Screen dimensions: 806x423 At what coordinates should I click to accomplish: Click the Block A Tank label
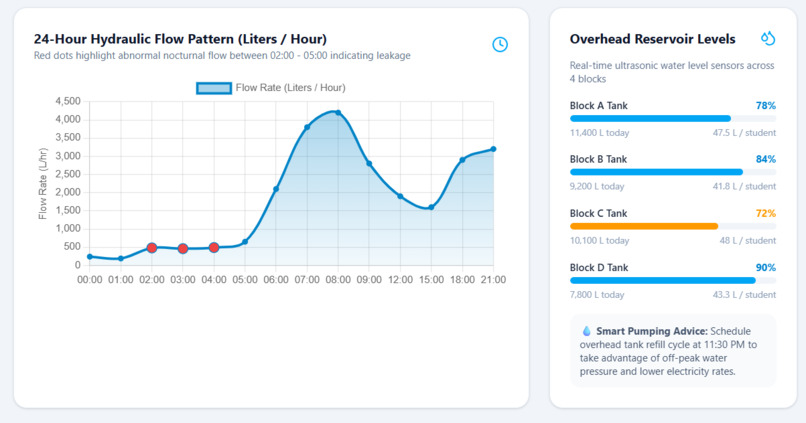coord(598,105)
